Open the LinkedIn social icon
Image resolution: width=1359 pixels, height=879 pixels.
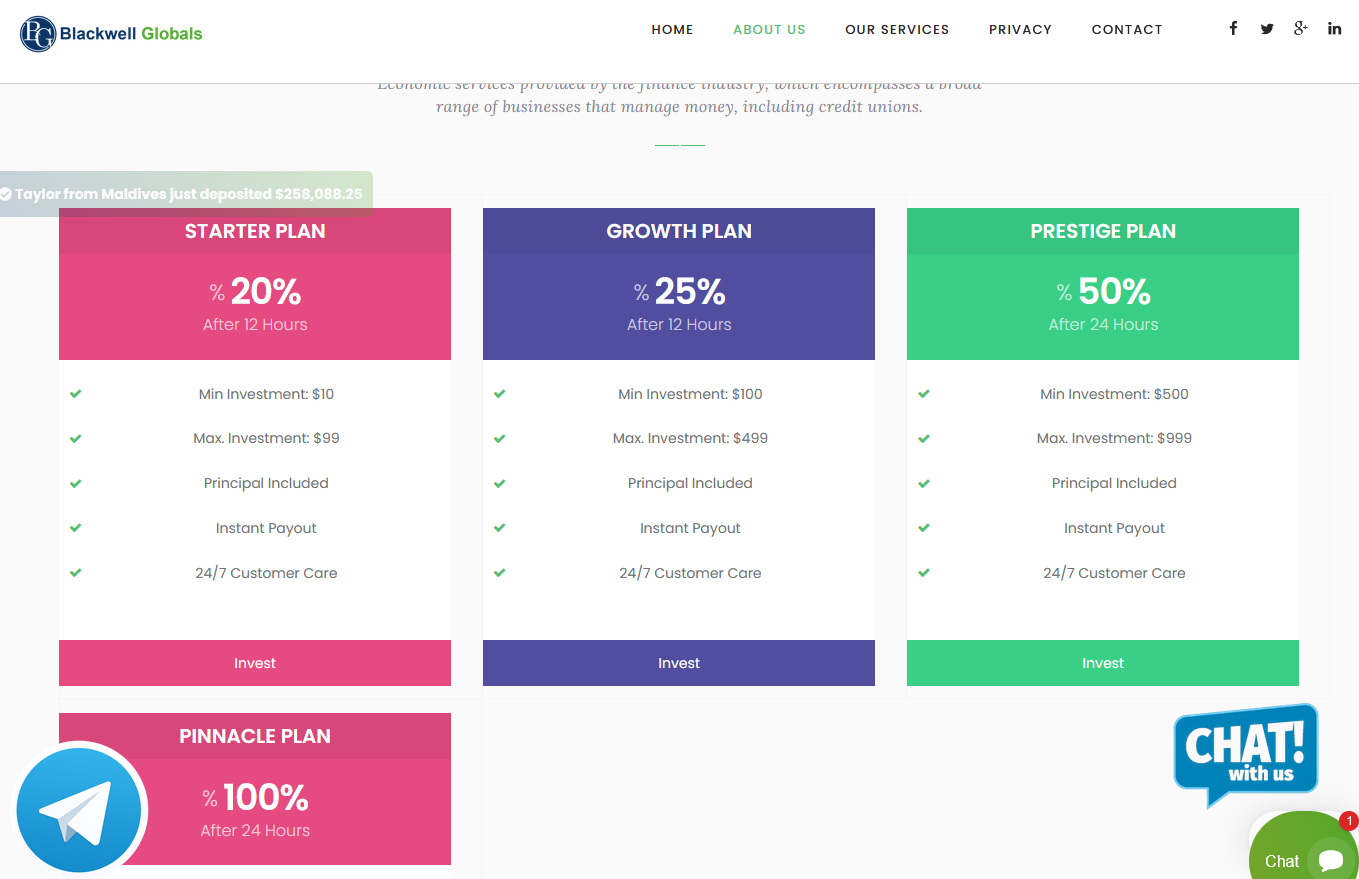tap(1335, 29)
